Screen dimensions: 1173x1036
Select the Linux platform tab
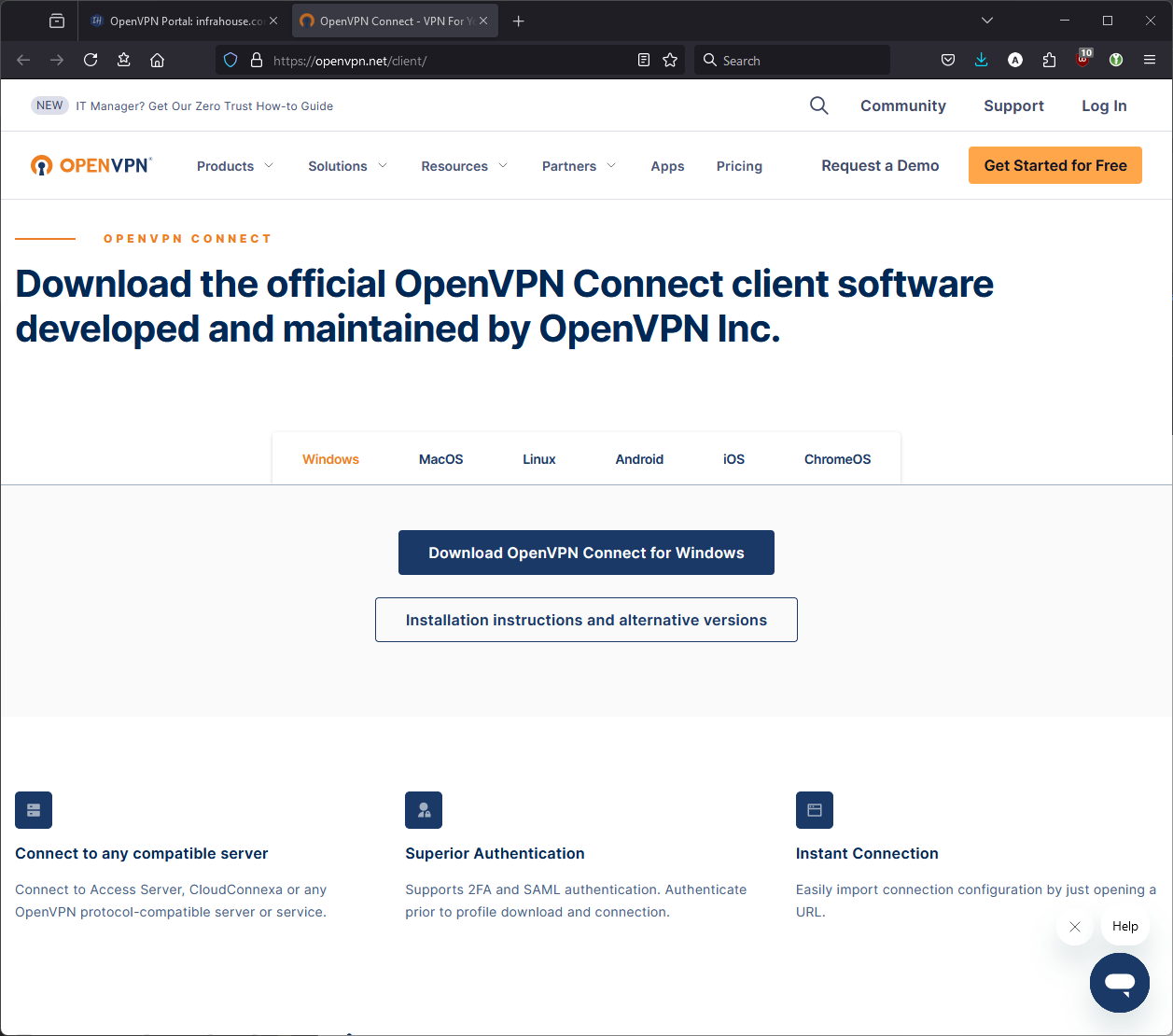pyautogui.click(x=539, y=459)
